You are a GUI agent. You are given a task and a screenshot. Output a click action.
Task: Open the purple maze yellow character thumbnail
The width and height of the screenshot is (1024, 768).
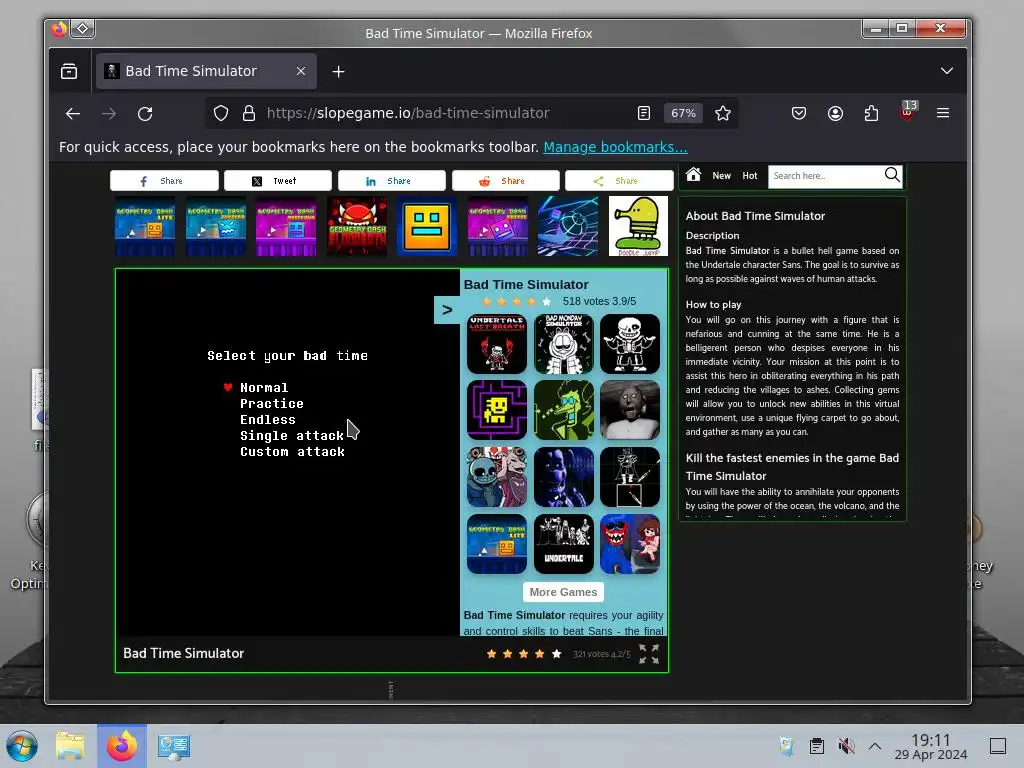497,411
